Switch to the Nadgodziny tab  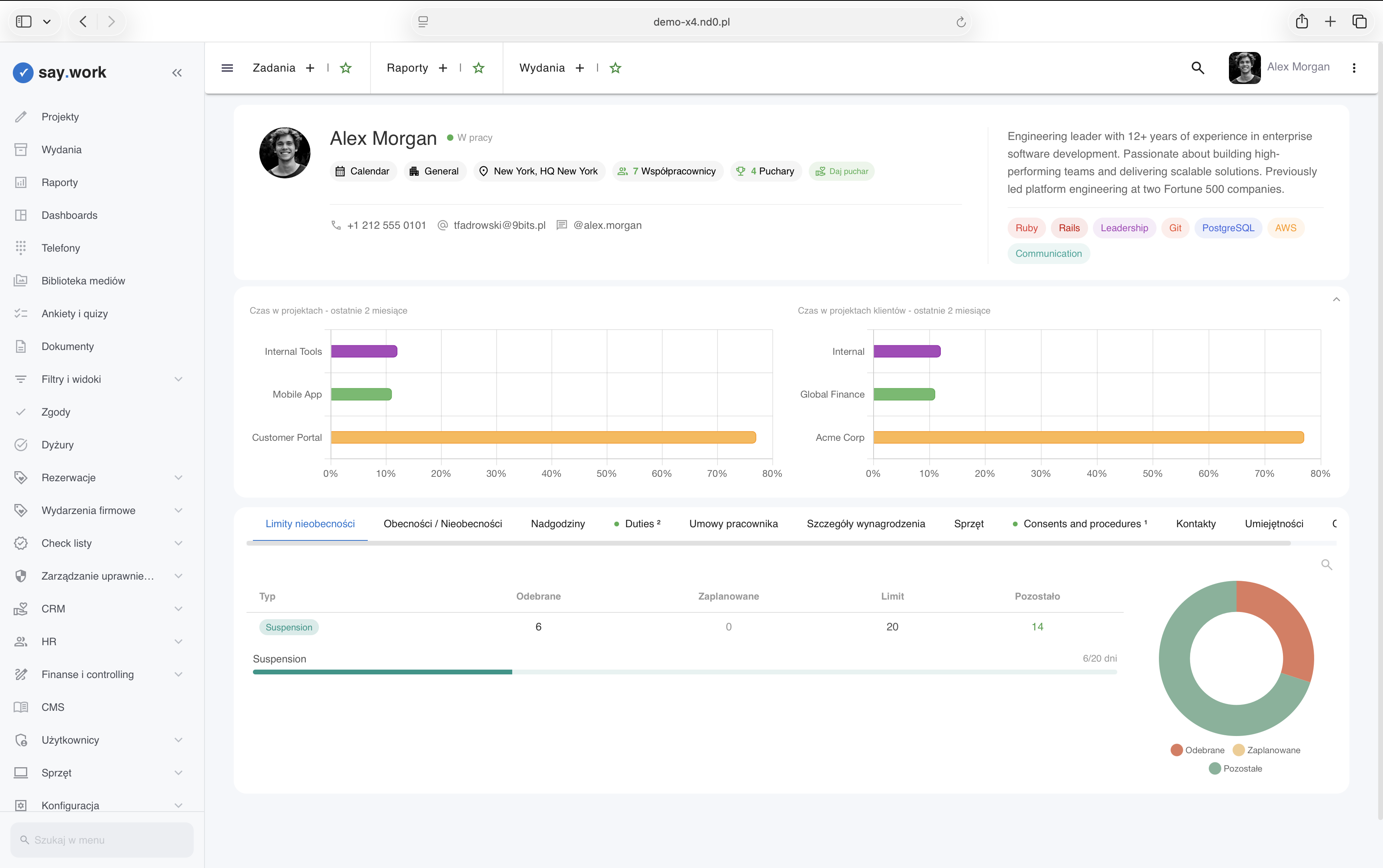(558, 524)
